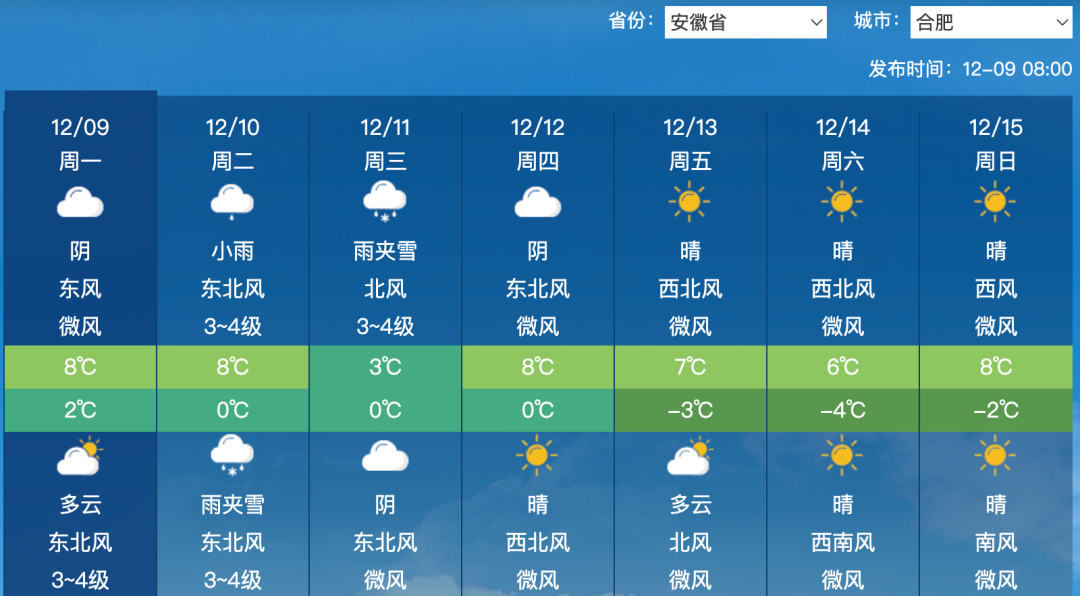The height and width of the screenshot is (596, 1080).
Task: Click the overcast cloud icon for 12/09
Action: [80, 201]
